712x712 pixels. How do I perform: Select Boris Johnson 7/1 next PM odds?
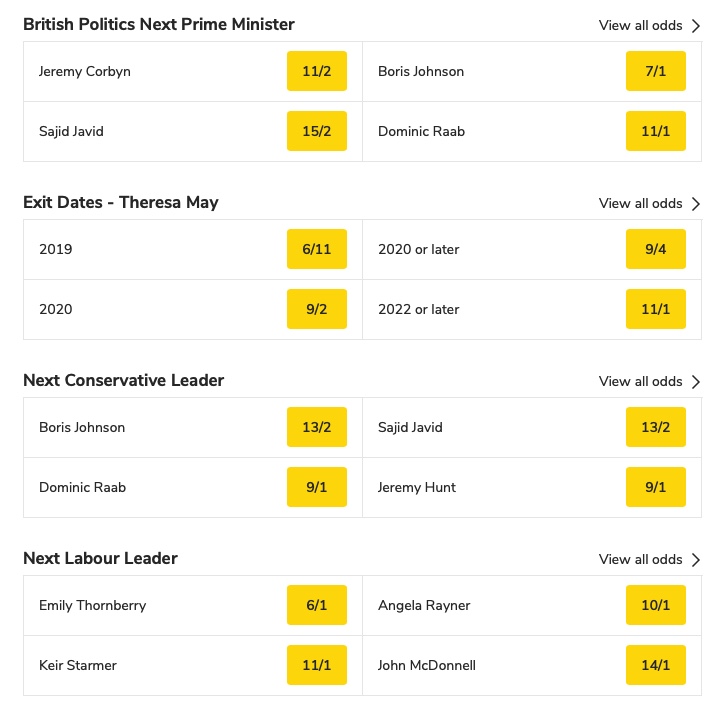coord(656,71)
